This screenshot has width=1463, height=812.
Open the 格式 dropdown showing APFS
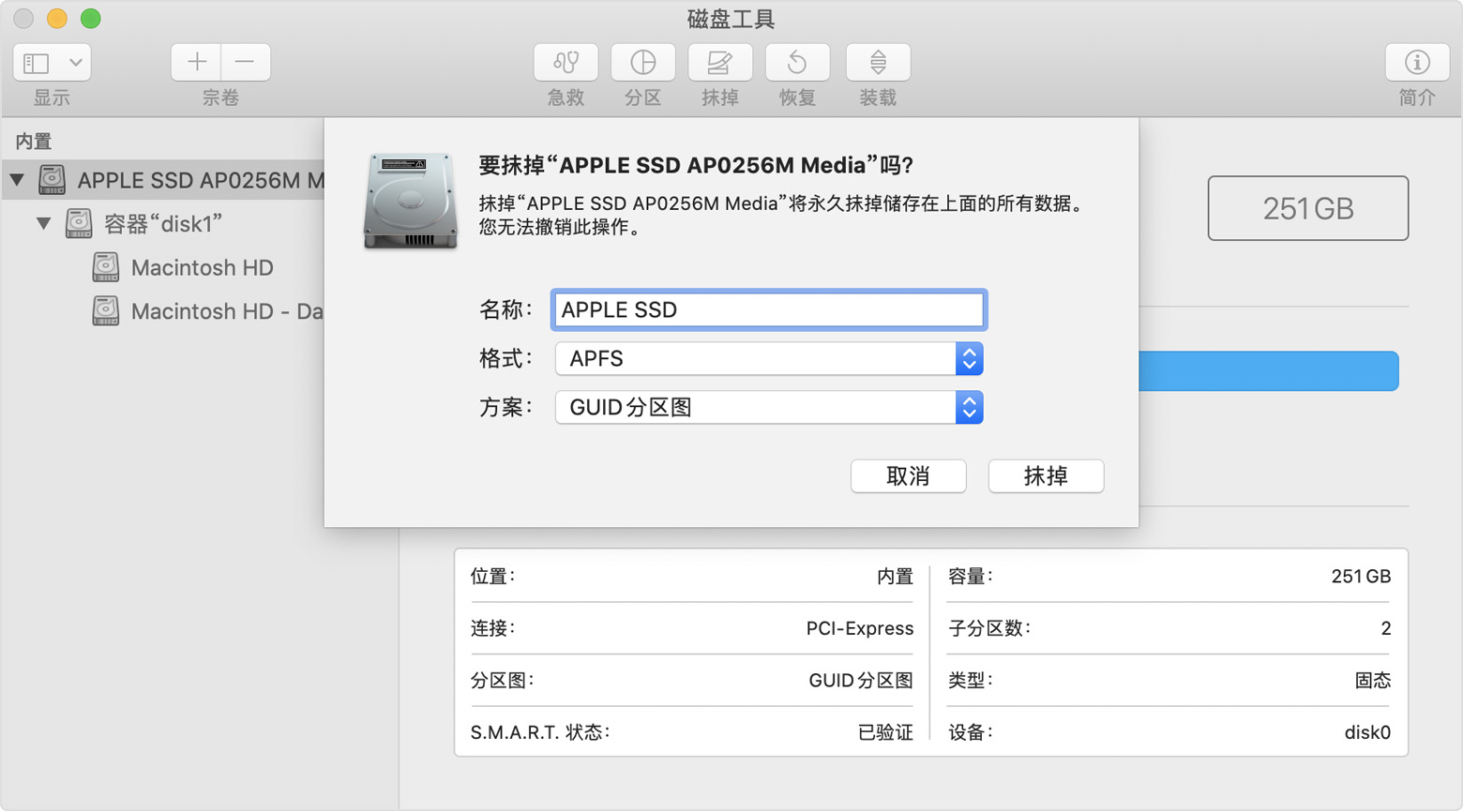(x=969, y=358)
